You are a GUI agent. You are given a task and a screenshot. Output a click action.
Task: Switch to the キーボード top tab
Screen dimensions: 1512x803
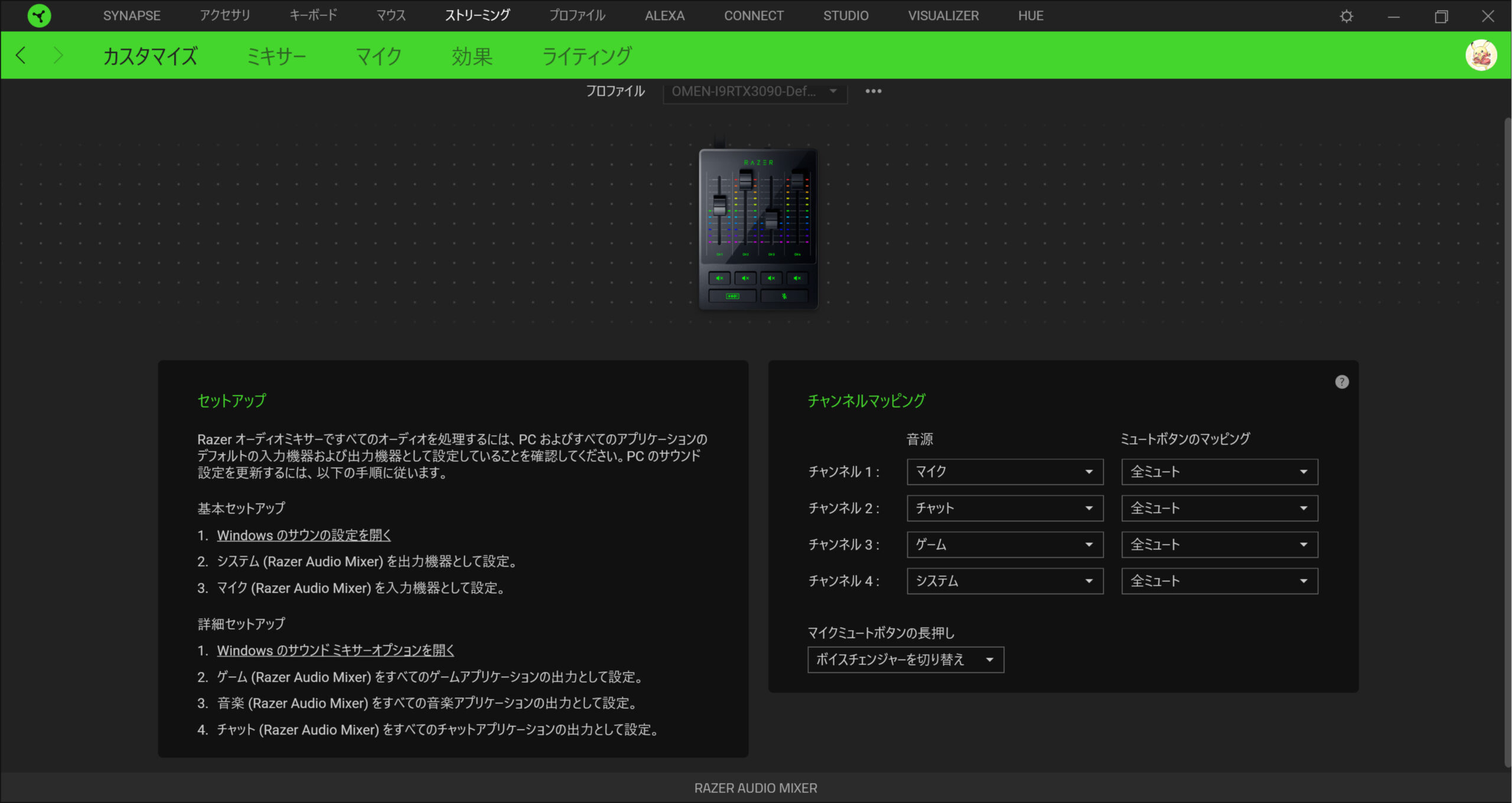click(x=313, y=16)
